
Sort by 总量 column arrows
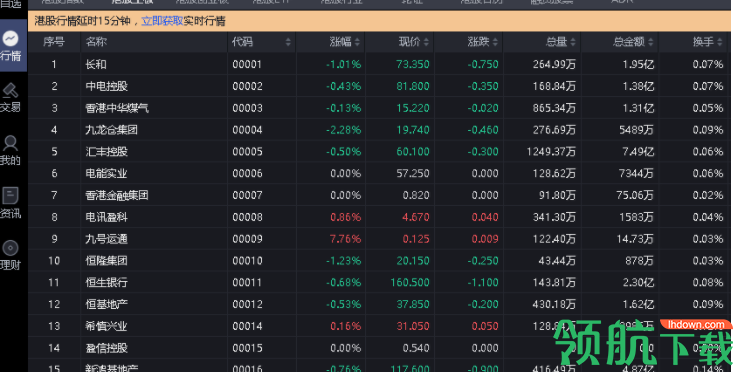click(x=573, y=43)
